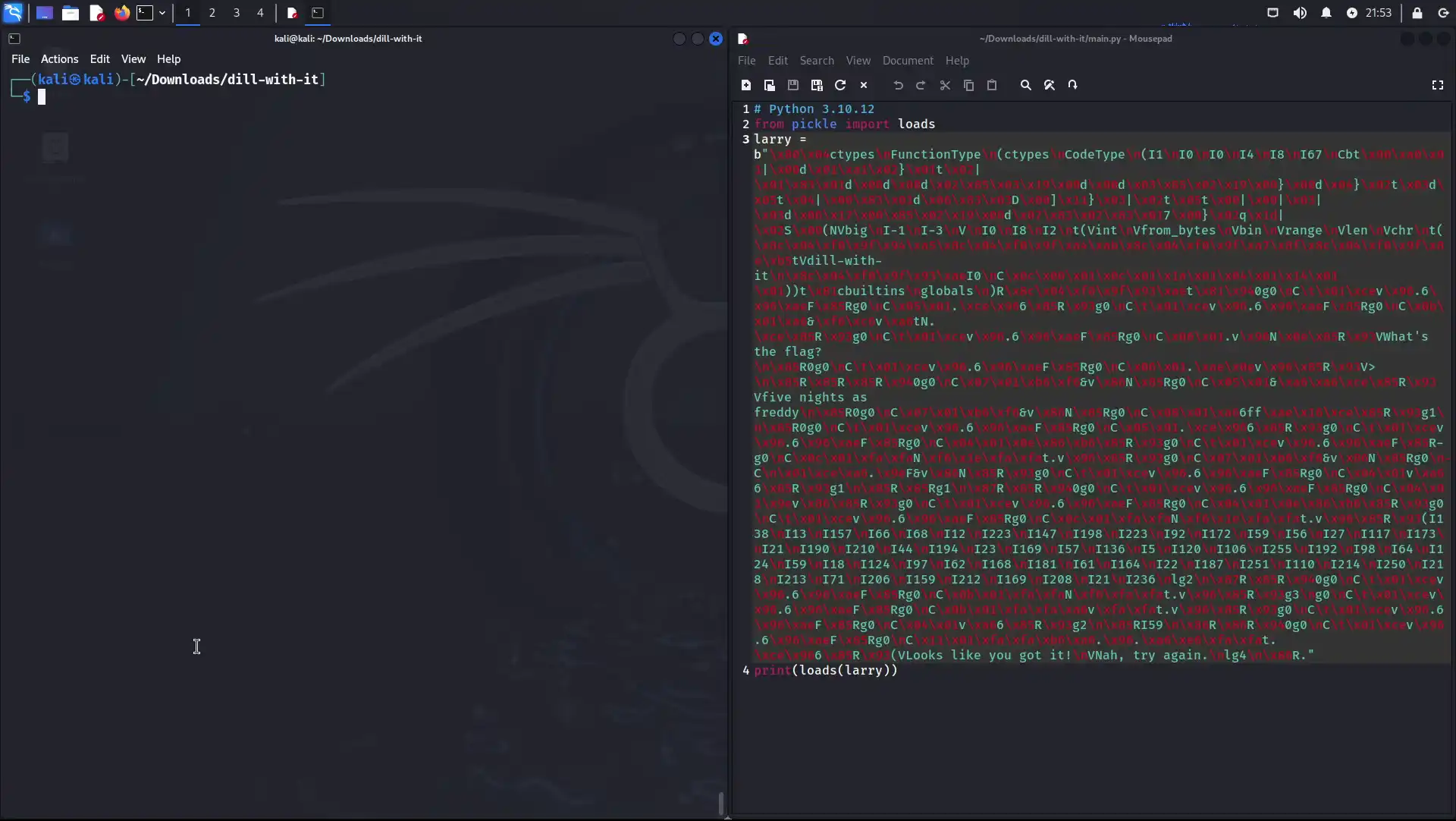Open the terminal Actions menu
The width and height of the screenshot is (1456, 821).
(x=60, y=59)
